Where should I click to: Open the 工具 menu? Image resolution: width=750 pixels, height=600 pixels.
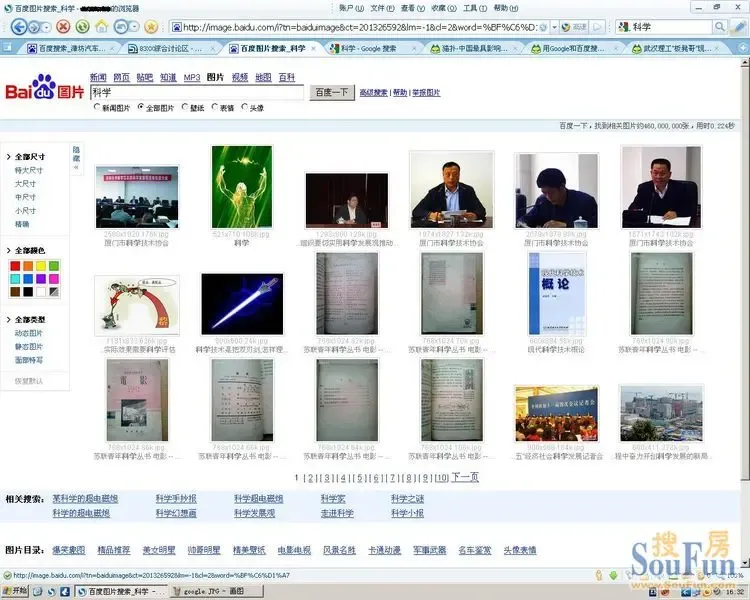(474, 8)
